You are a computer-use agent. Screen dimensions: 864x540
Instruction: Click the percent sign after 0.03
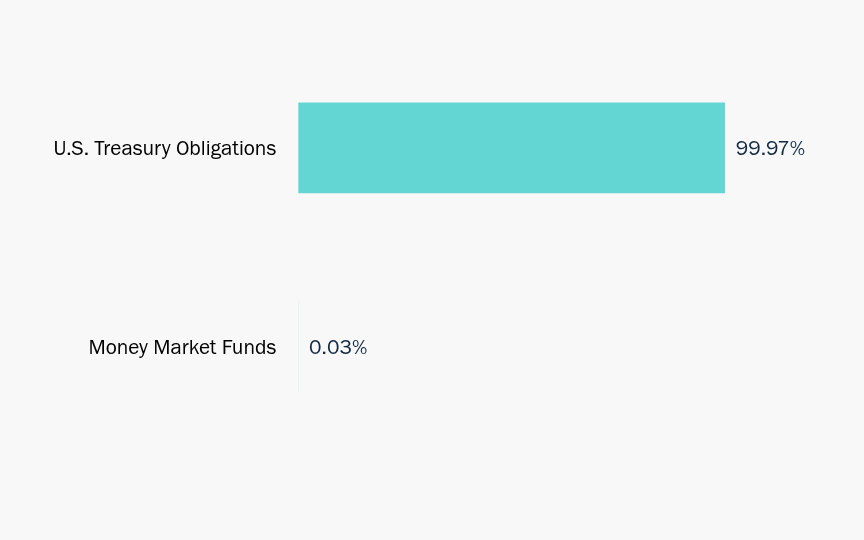pyautogui.click(x=359, y=347)
